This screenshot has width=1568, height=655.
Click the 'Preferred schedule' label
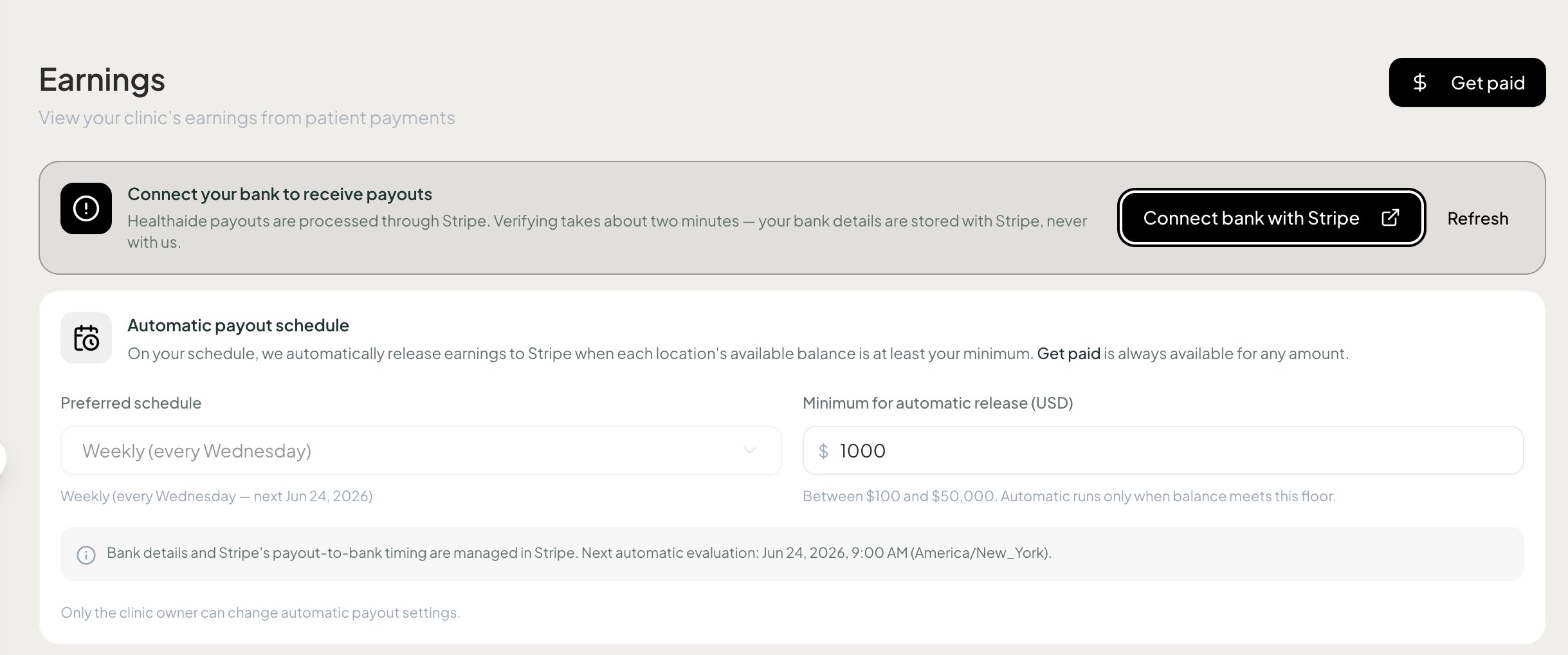coord(131,403)
